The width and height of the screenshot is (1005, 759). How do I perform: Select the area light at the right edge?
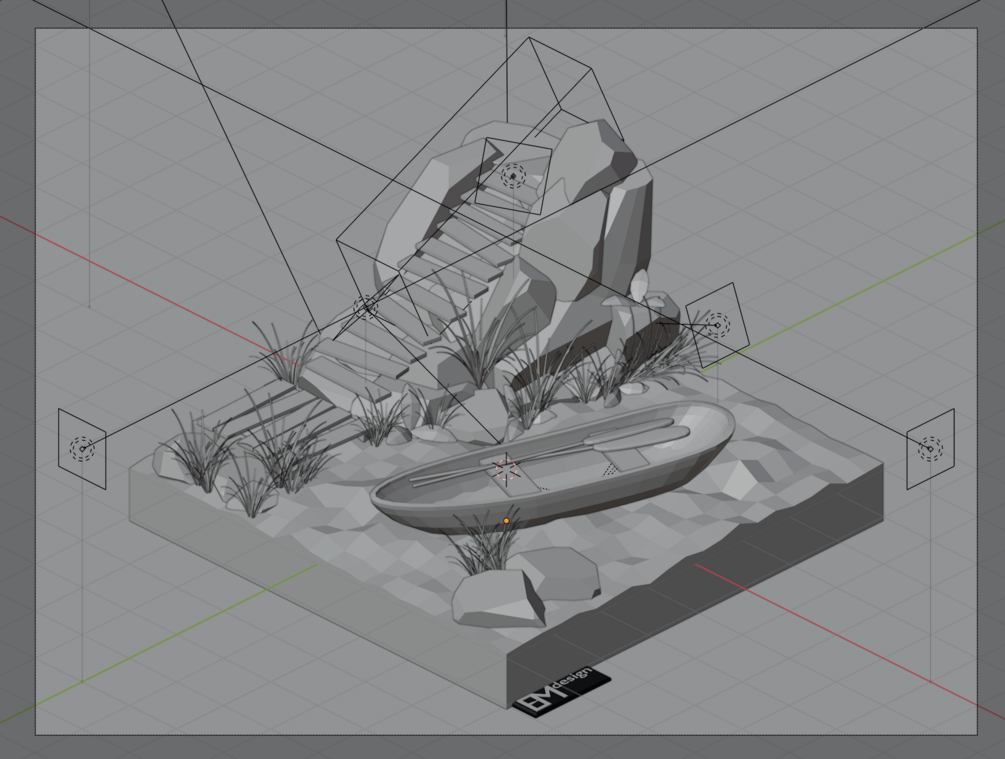click(x=930, y=449)
